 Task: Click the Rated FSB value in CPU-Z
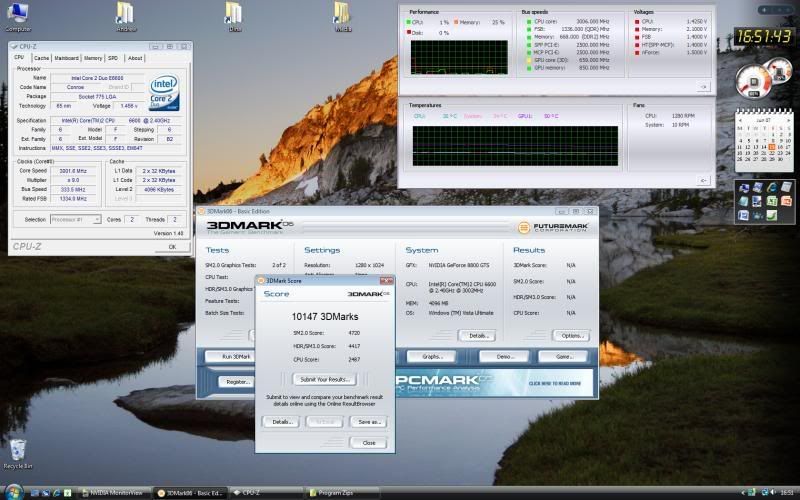(x=73, y=199)
